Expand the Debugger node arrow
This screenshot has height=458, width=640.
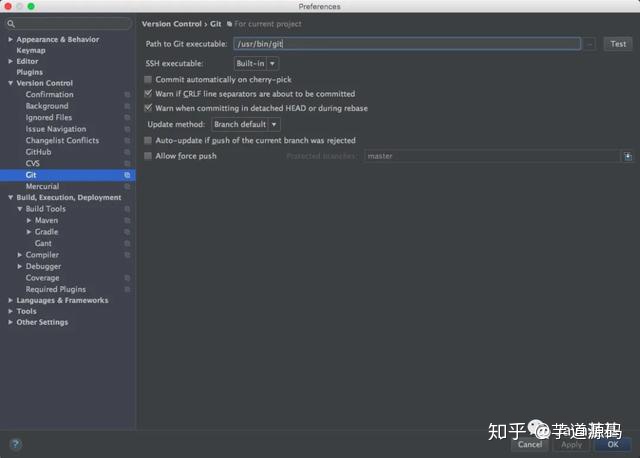pyautogui.click(x=20, y=266)
